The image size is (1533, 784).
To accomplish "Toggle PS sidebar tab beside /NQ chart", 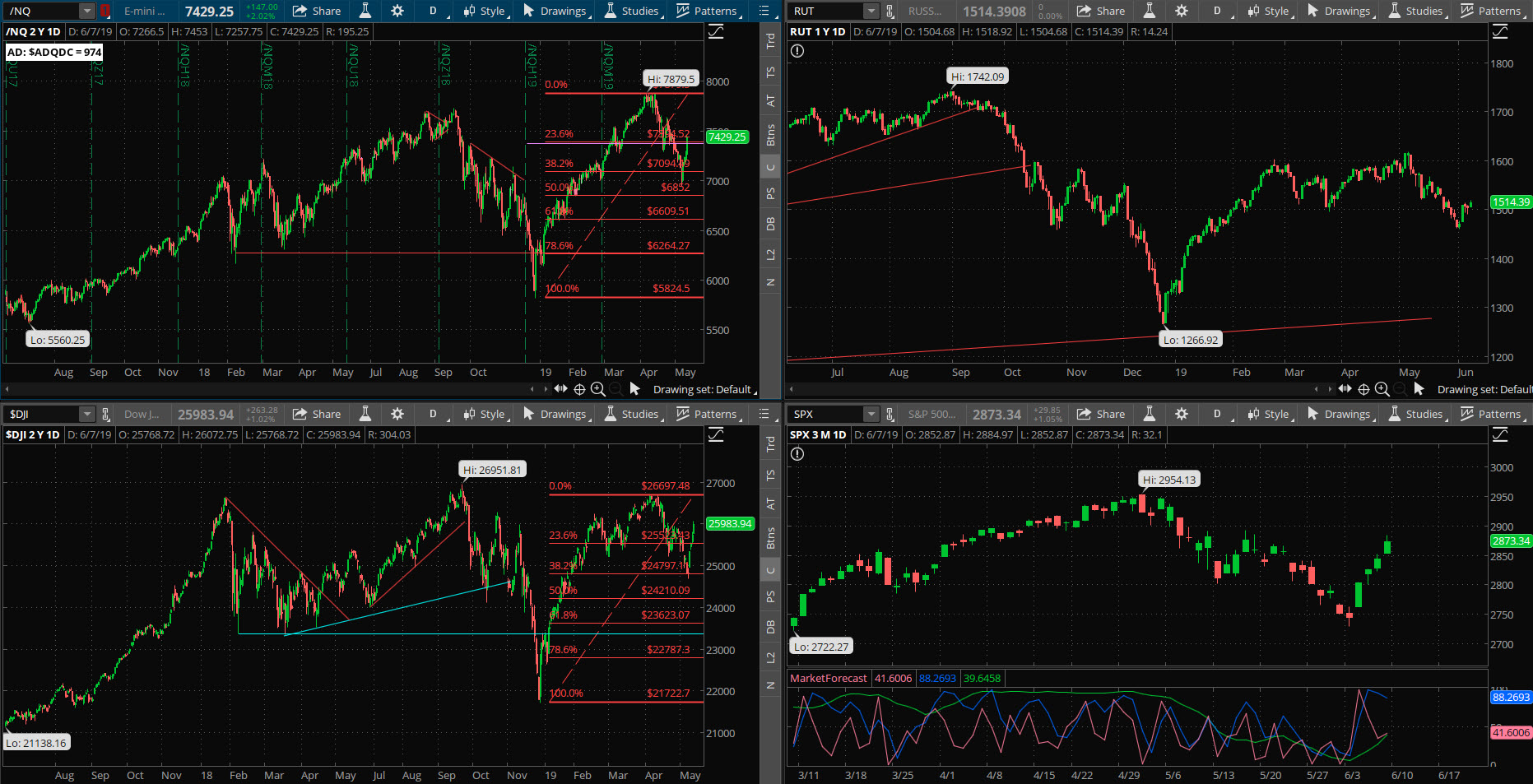I will pyautogui.click(x=770, y=194).
